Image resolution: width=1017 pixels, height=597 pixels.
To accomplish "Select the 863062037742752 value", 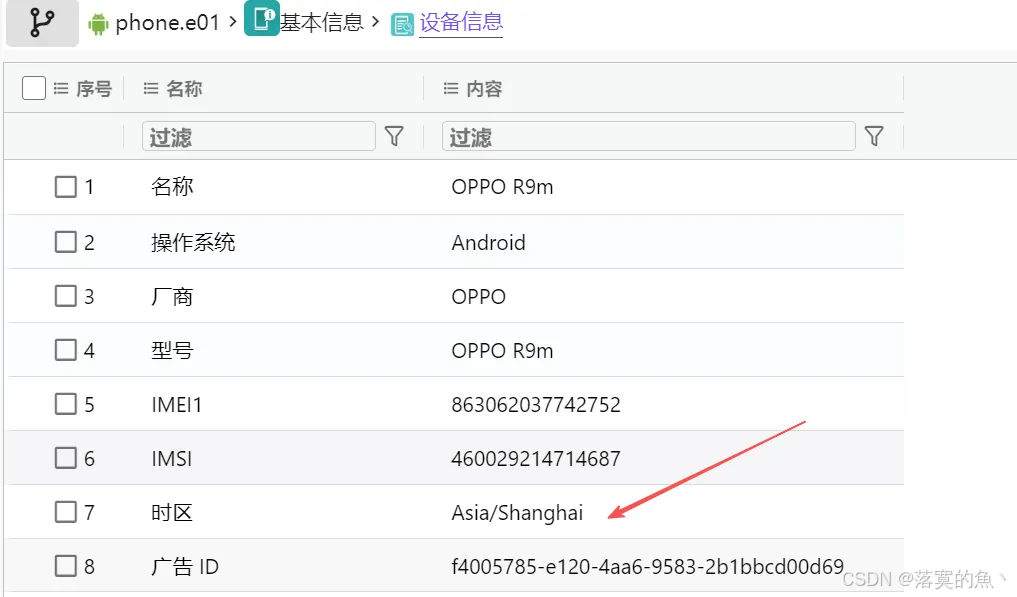I will click(536, 405).
